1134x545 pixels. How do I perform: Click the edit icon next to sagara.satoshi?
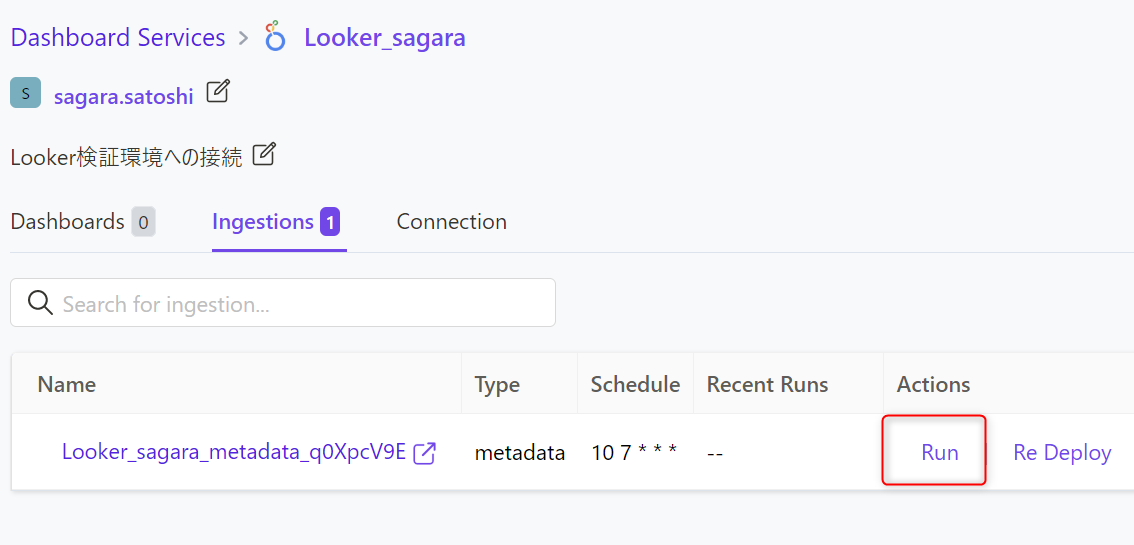tap(218, 92)
